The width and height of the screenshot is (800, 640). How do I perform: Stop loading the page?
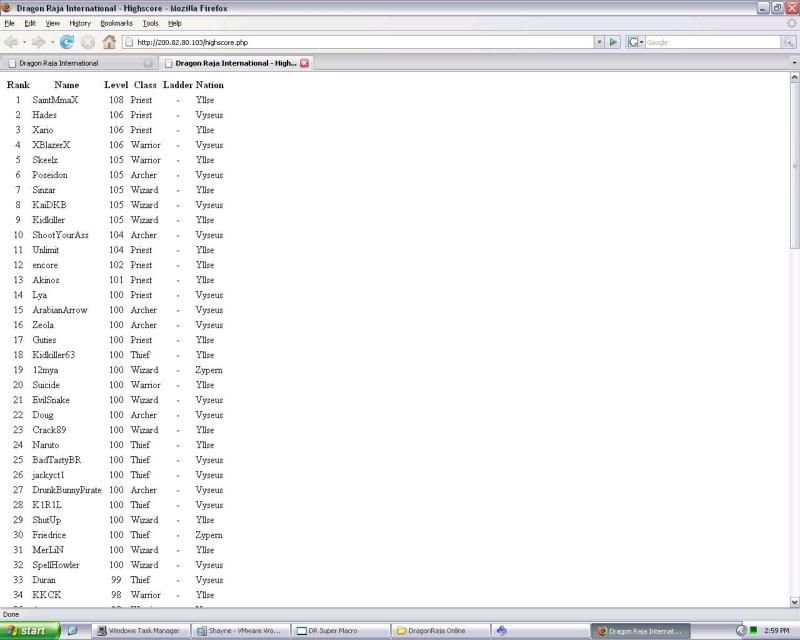(88, 42)
